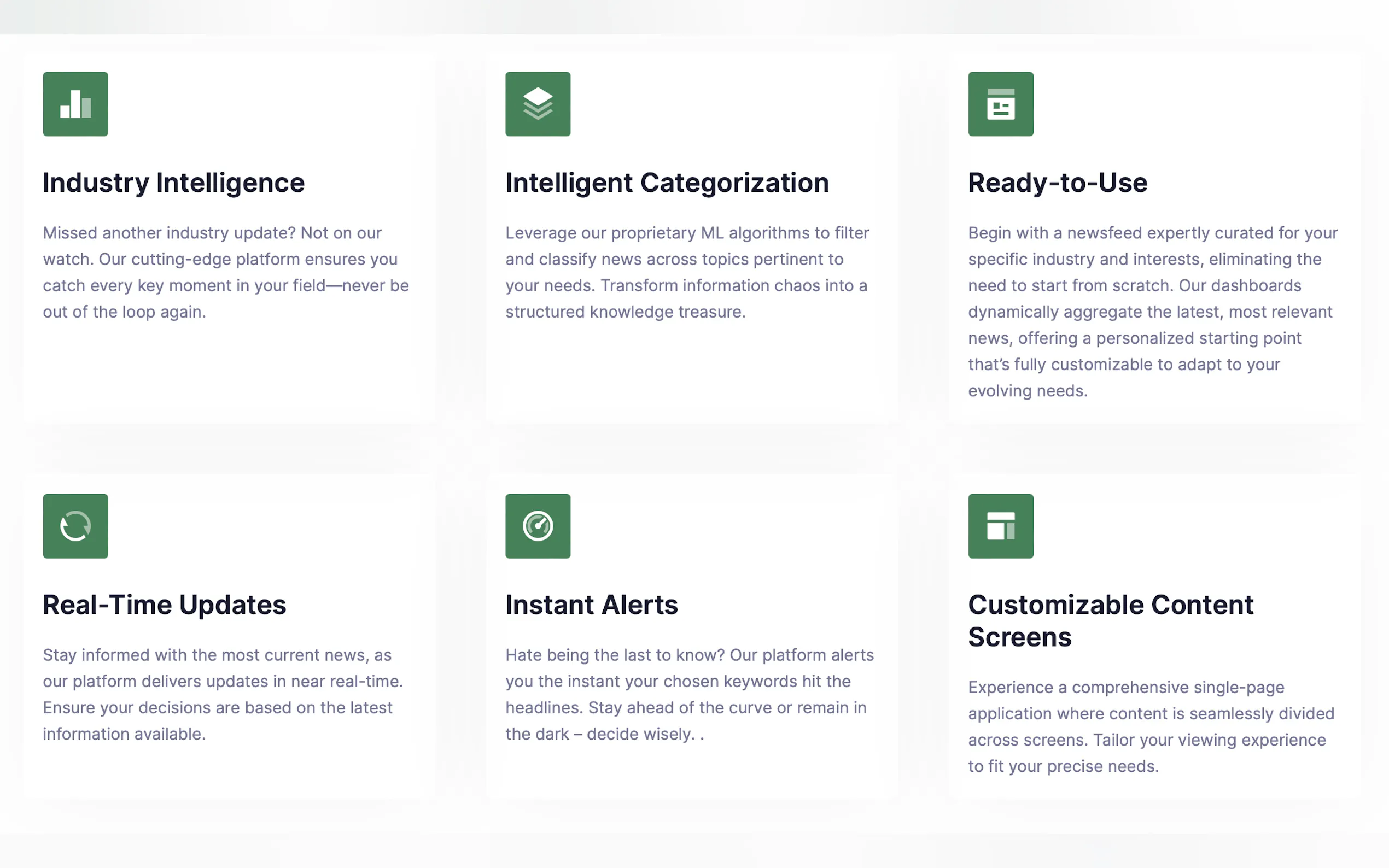The height and width of the screenshot is (868, 1389).
Task: Click the circular refresh arrows icon
Action: (x=75, y=526)
